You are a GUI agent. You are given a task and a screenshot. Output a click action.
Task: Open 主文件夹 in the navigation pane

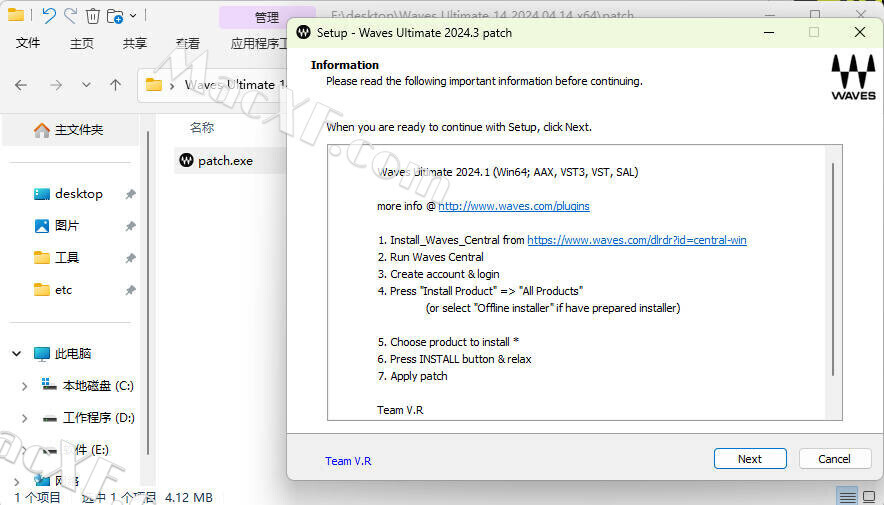70,130
